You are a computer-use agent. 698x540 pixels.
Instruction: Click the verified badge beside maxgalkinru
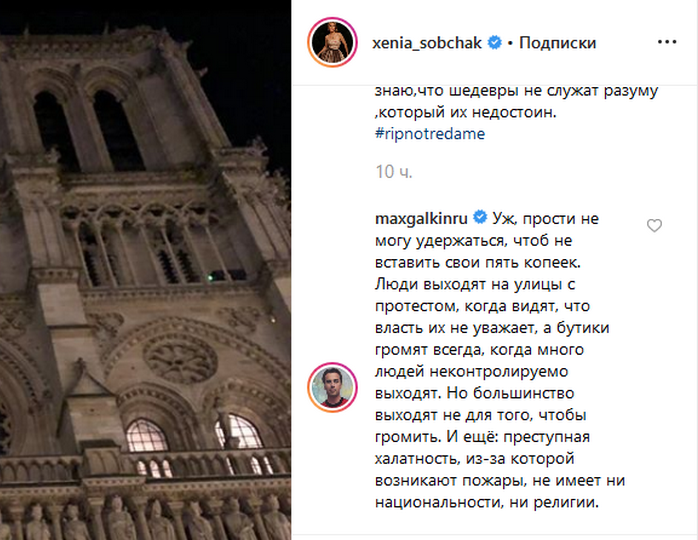480,217
